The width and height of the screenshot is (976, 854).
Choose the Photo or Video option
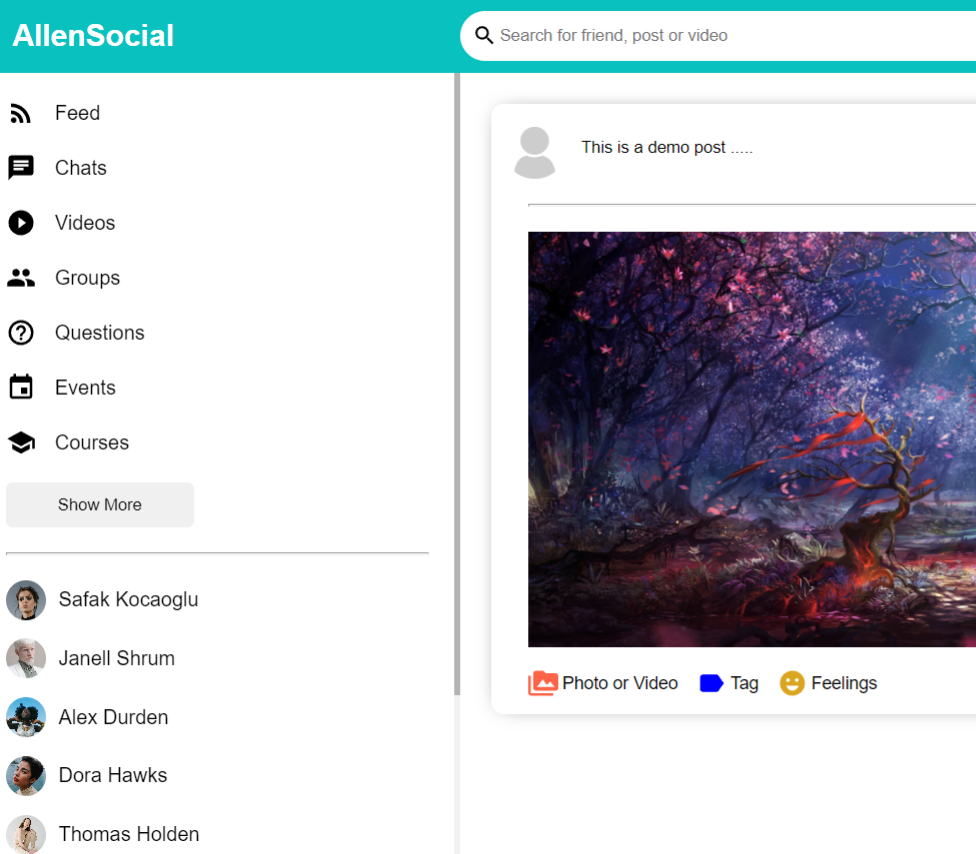click(620, 683)
